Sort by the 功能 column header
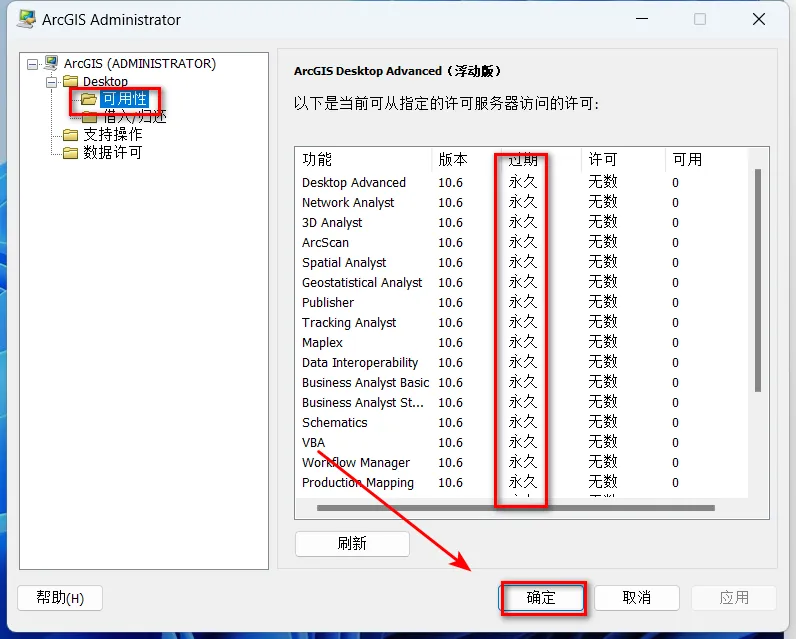This screenshot has width=796, height=639. coord(363,159)
